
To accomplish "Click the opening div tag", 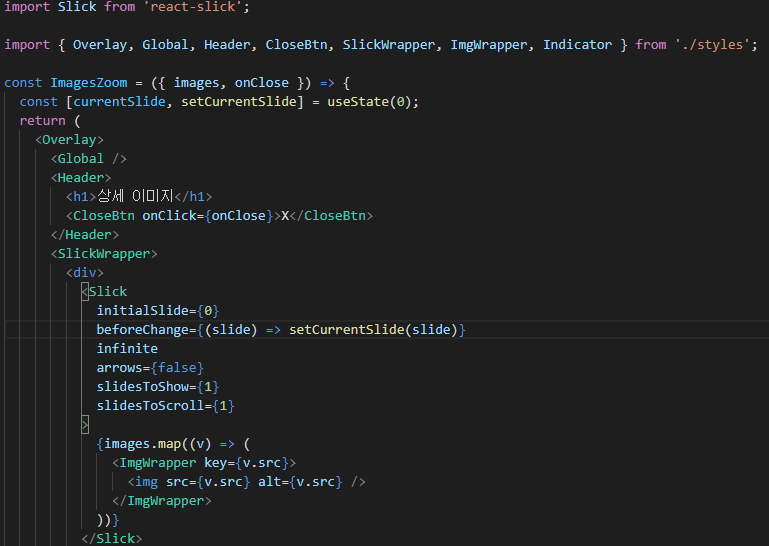I will pos(85,273).
